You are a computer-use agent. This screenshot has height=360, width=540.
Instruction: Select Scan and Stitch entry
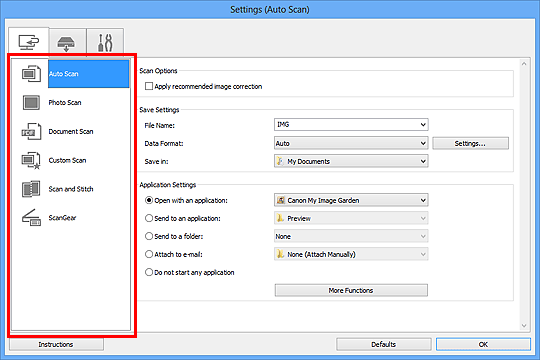(x=71, y=189)
